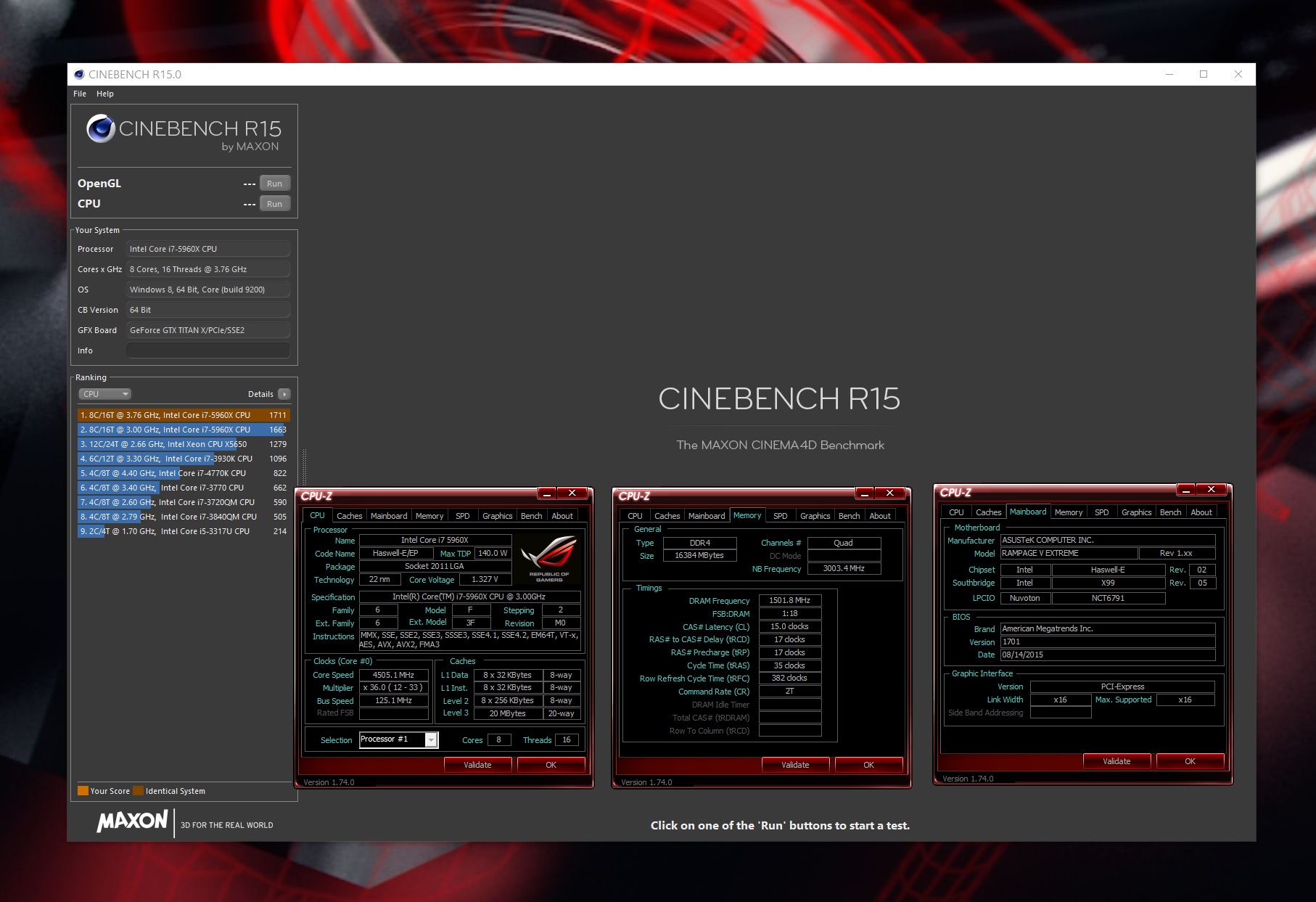The image size is (1316, 902).
Task: Click the BIOS version 1701 field
Action: [x=1108, y=641]
